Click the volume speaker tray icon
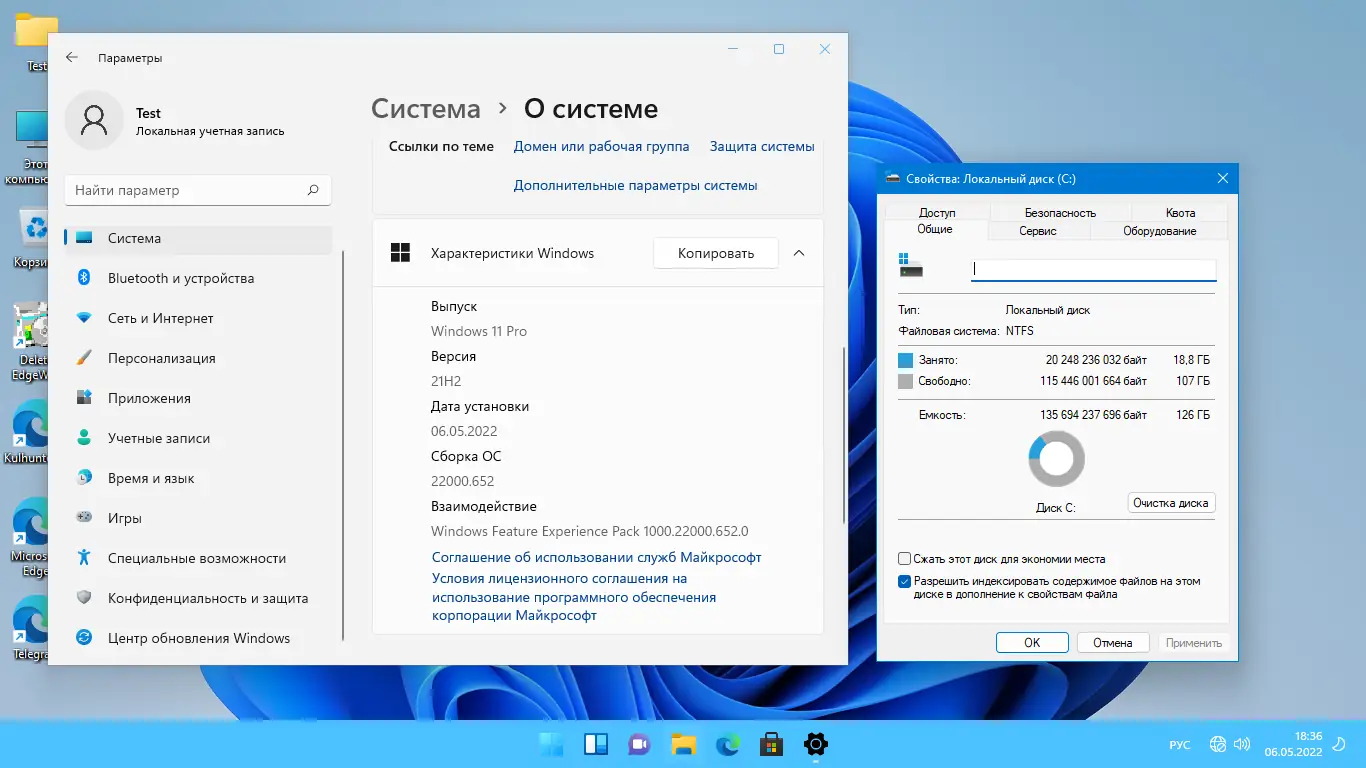The width and height of the screenshot is (1366, 768). pyautogui.click(x=1242, y=744)
